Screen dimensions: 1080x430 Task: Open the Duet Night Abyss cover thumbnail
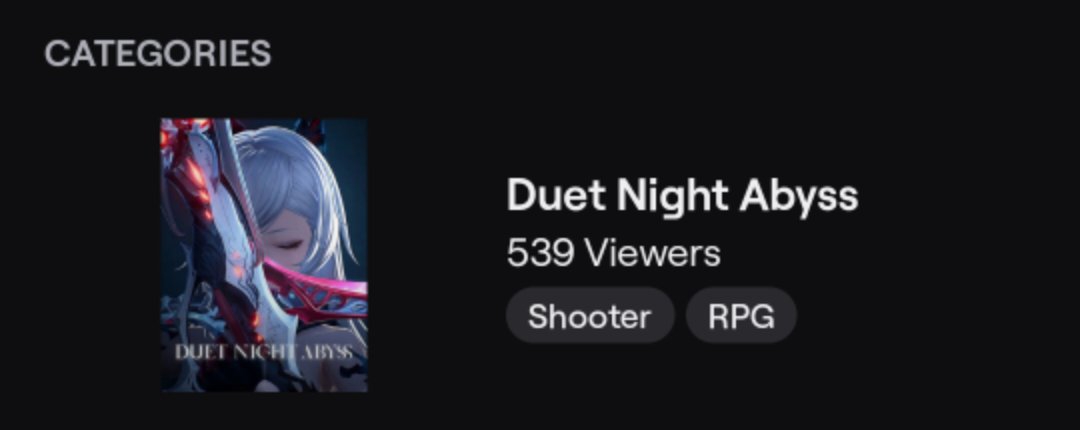point(264,255)
